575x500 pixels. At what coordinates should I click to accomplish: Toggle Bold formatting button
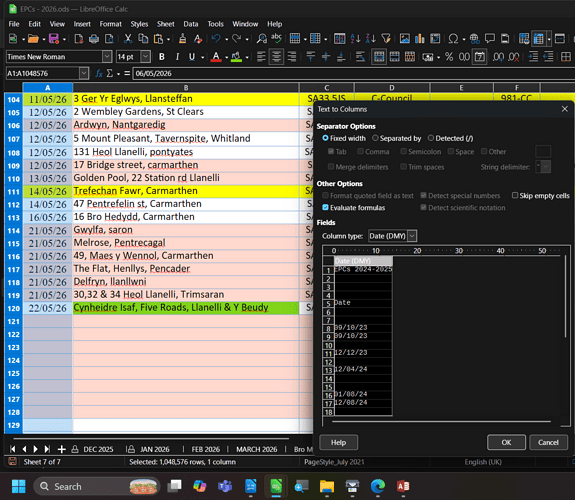click(162, 57)
